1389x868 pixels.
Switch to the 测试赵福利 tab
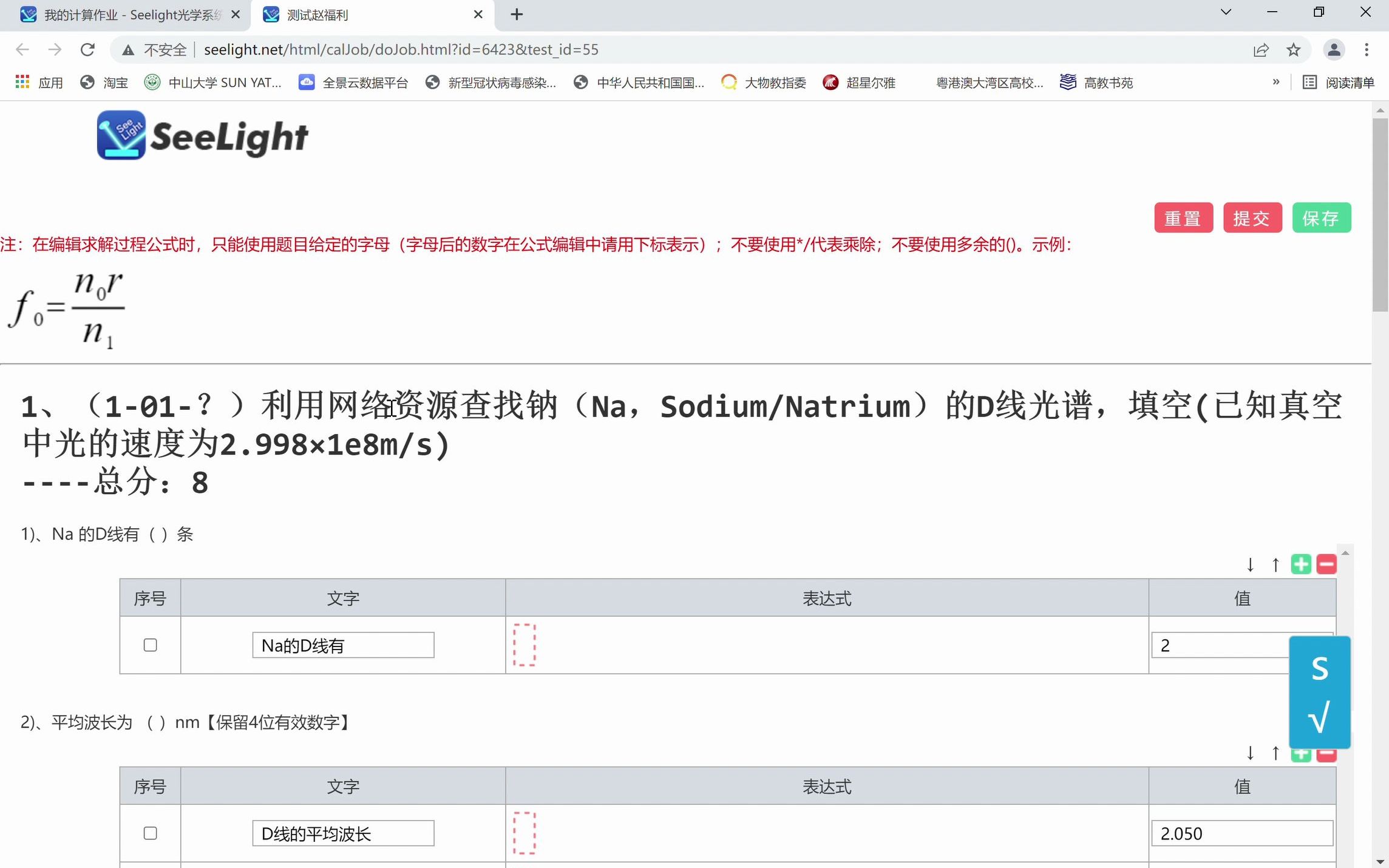[372, 15]
